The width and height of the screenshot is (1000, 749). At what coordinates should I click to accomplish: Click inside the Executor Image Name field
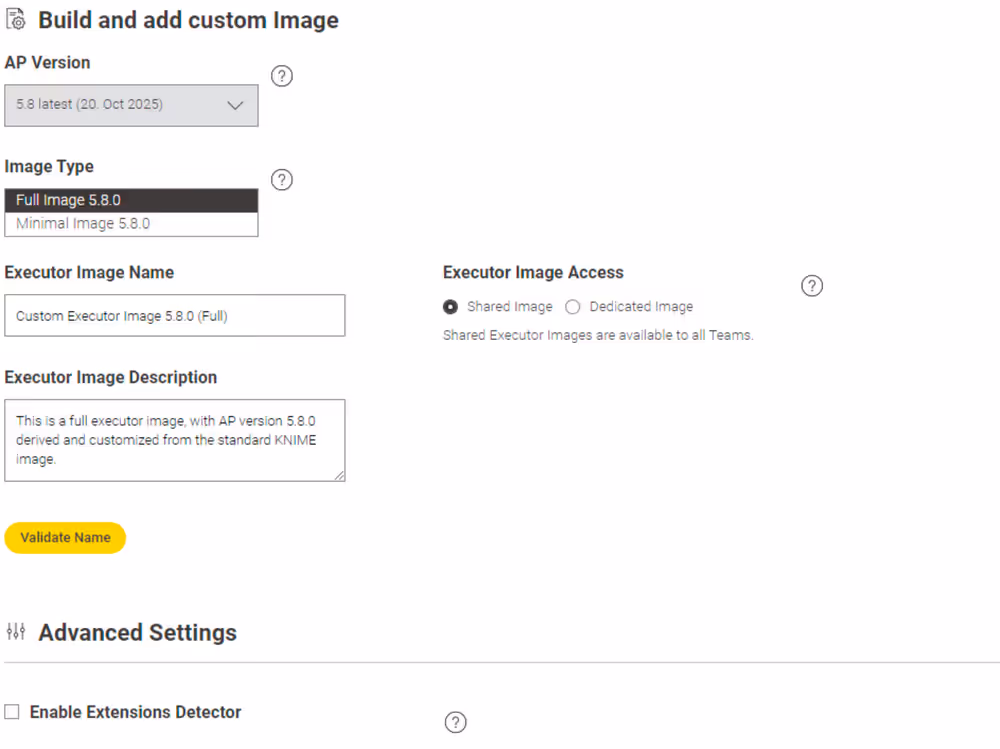pos(175,315)
